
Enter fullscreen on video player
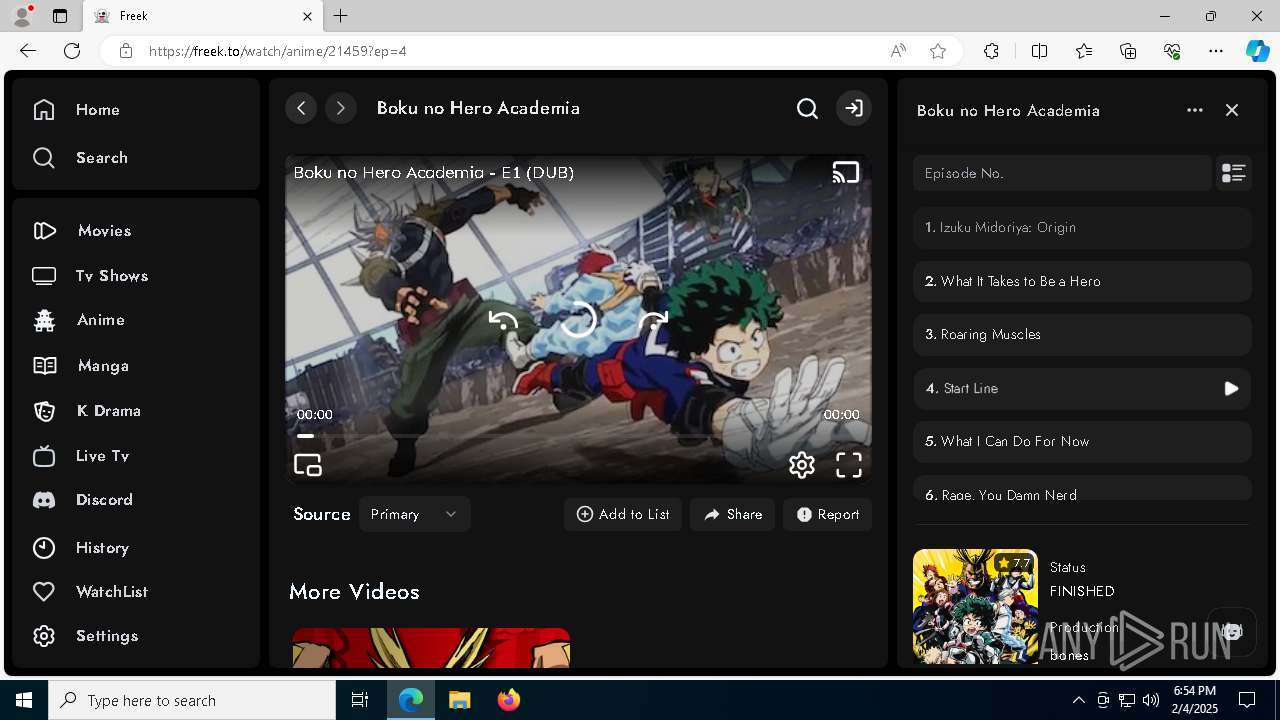click(x=849, y=465)
